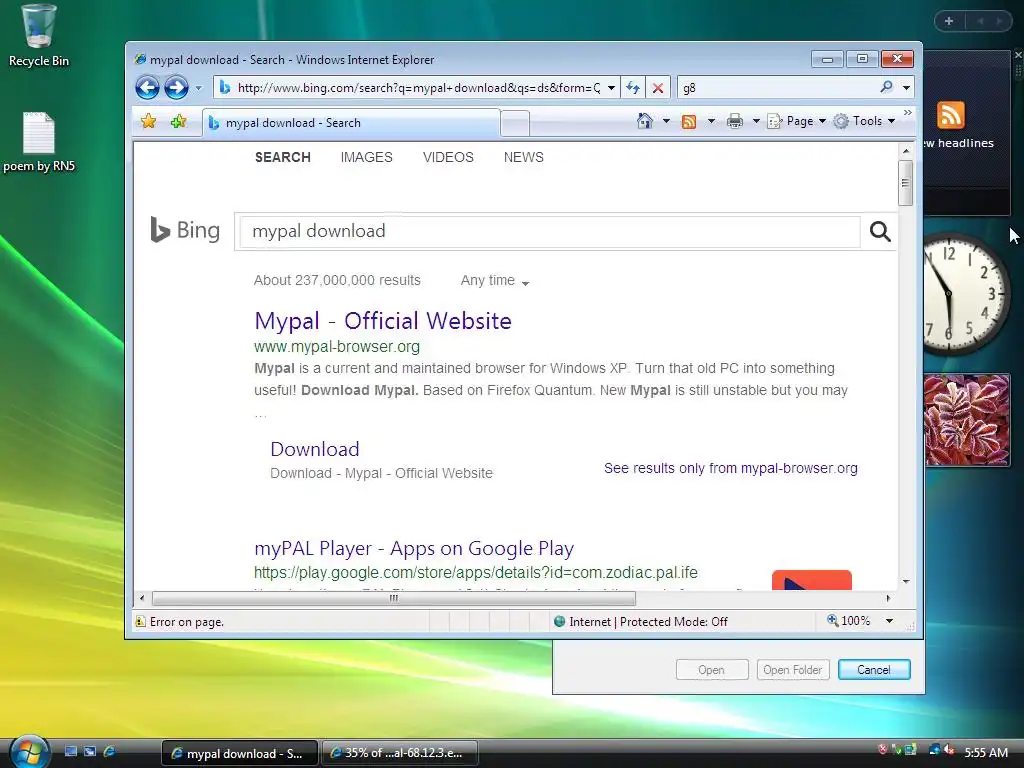Viewport: 1024px width, 768px height.
Task: Click Open Folder in download dialog
Action: [x=793, y=669]
